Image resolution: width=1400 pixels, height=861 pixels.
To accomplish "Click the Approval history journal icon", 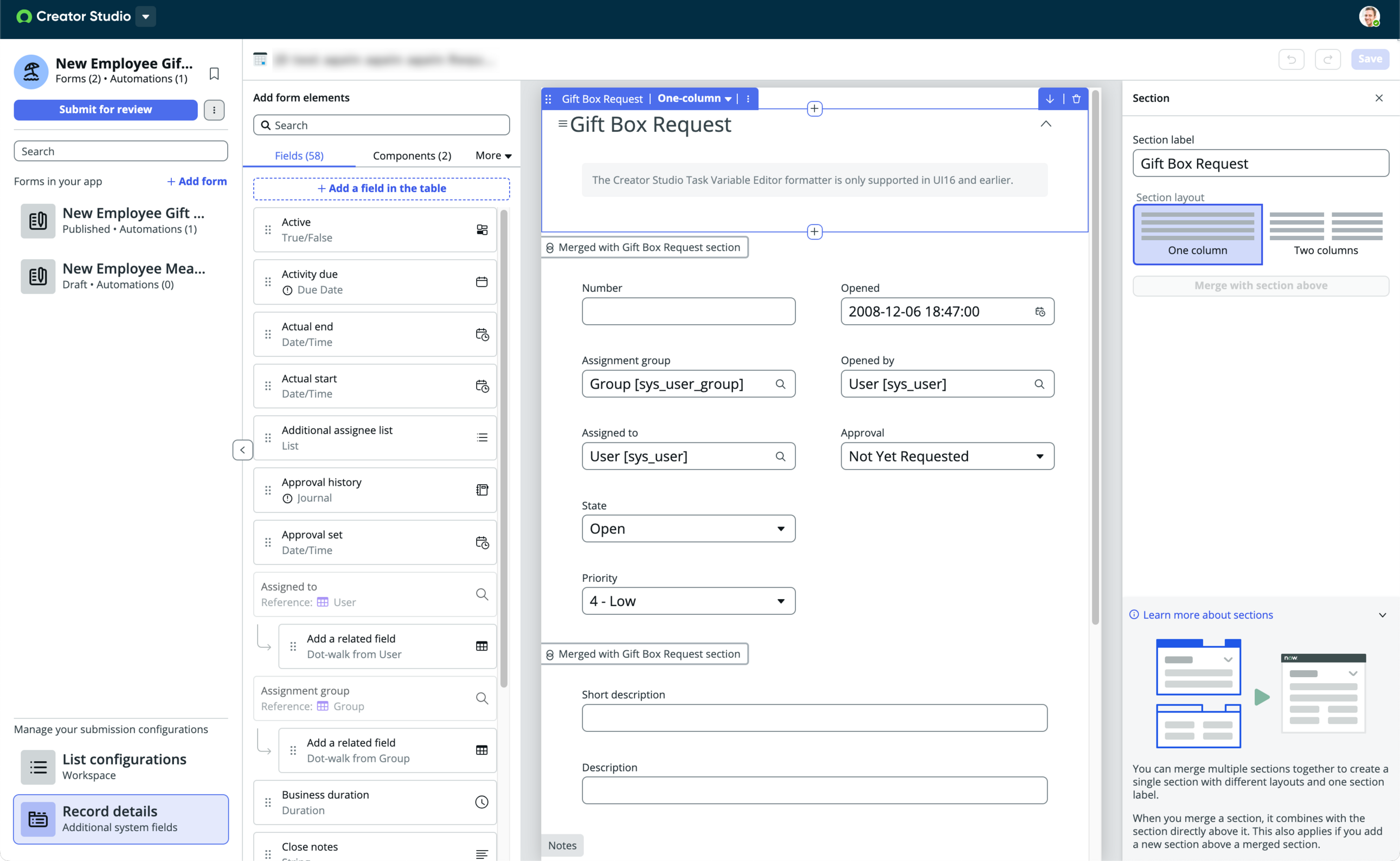I will tap(481, 490).
